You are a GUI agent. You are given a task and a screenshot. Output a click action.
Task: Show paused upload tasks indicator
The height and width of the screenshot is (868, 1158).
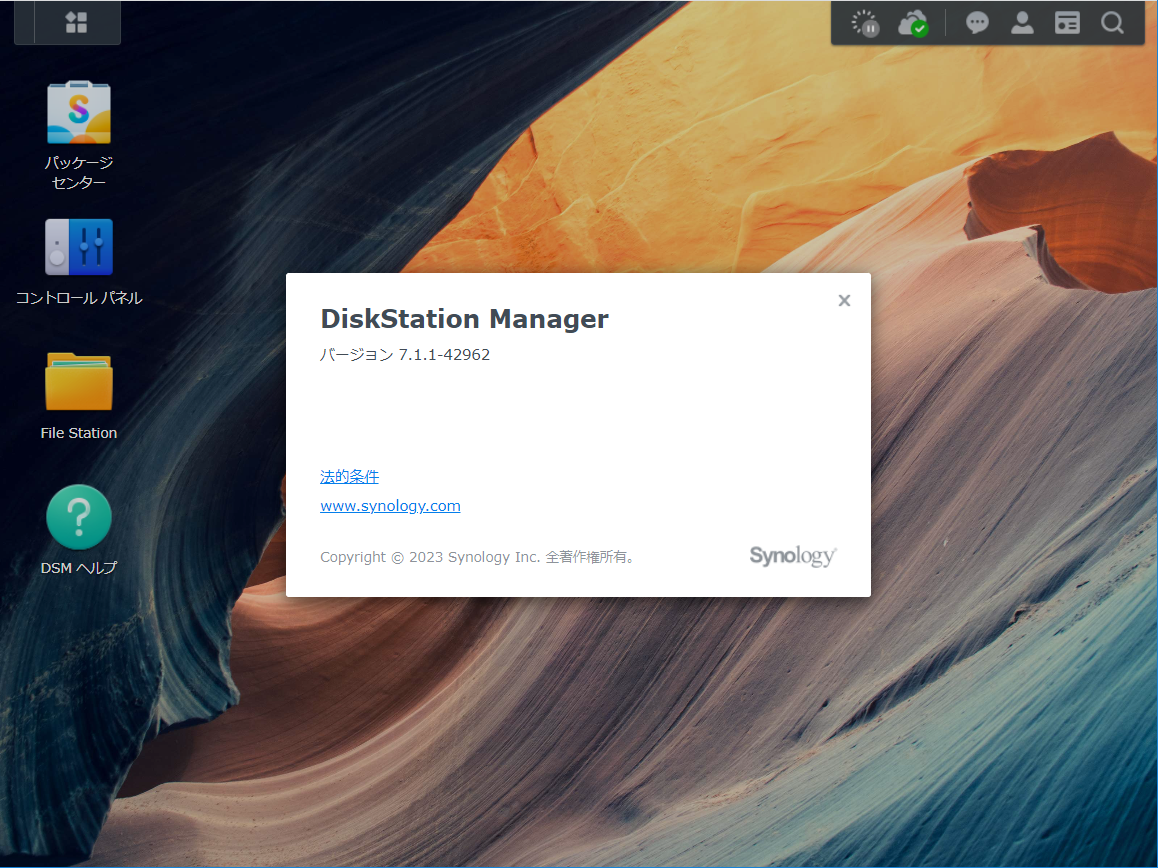point(865,24)
